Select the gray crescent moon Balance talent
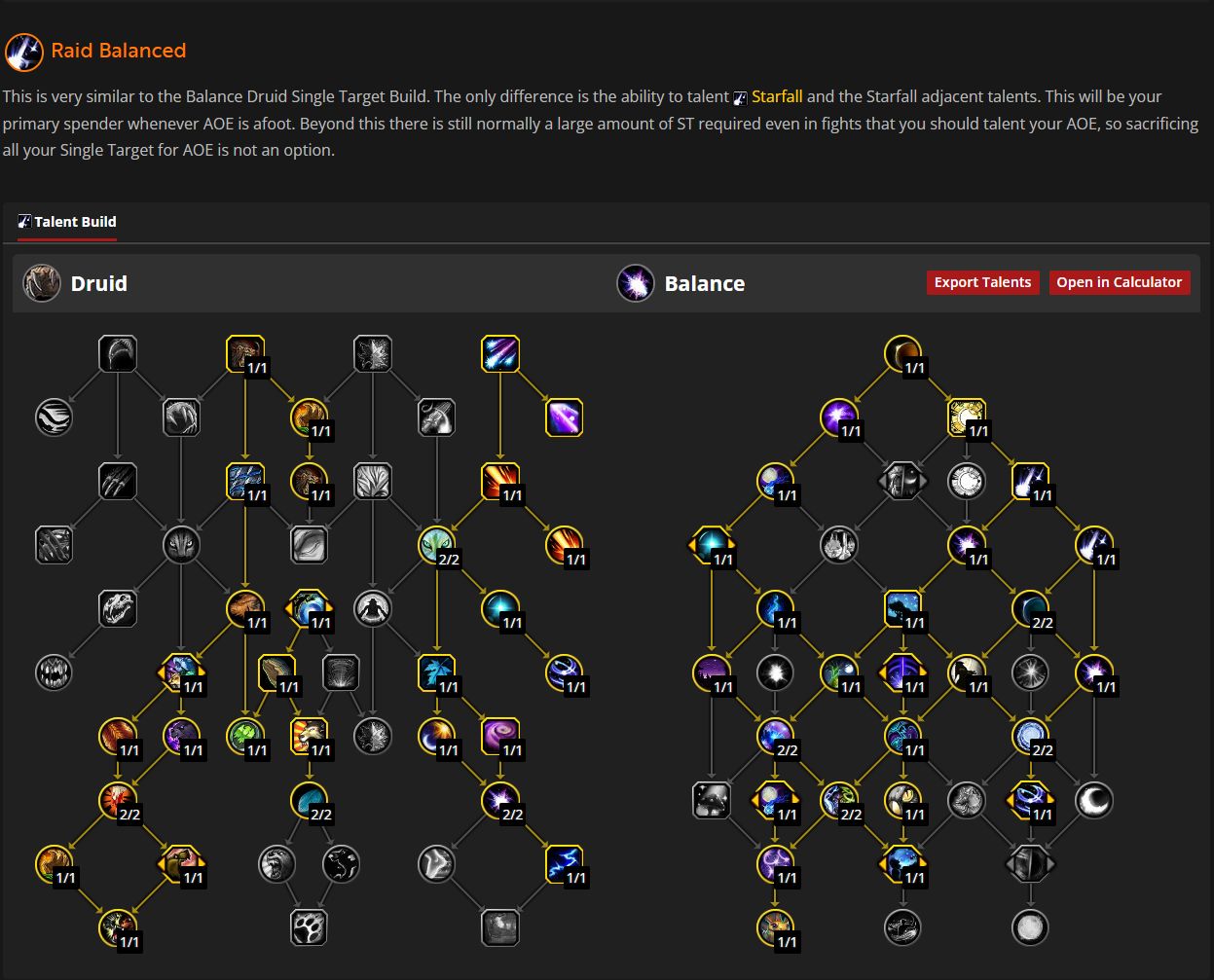The width and height of the screenshot is (1214, 980). pyautogui.click(x=1094, y=800)
